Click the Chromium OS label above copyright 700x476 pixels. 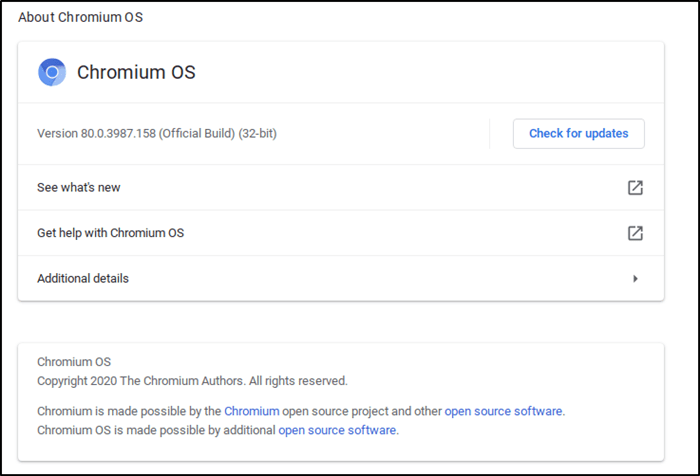[74, 362]
